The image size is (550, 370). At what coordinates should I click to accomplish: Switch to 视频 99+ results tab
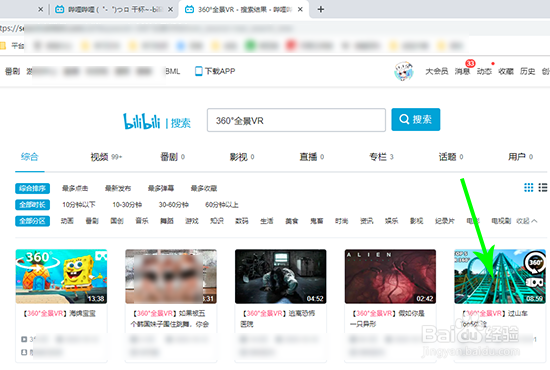[x=106, y=157]
